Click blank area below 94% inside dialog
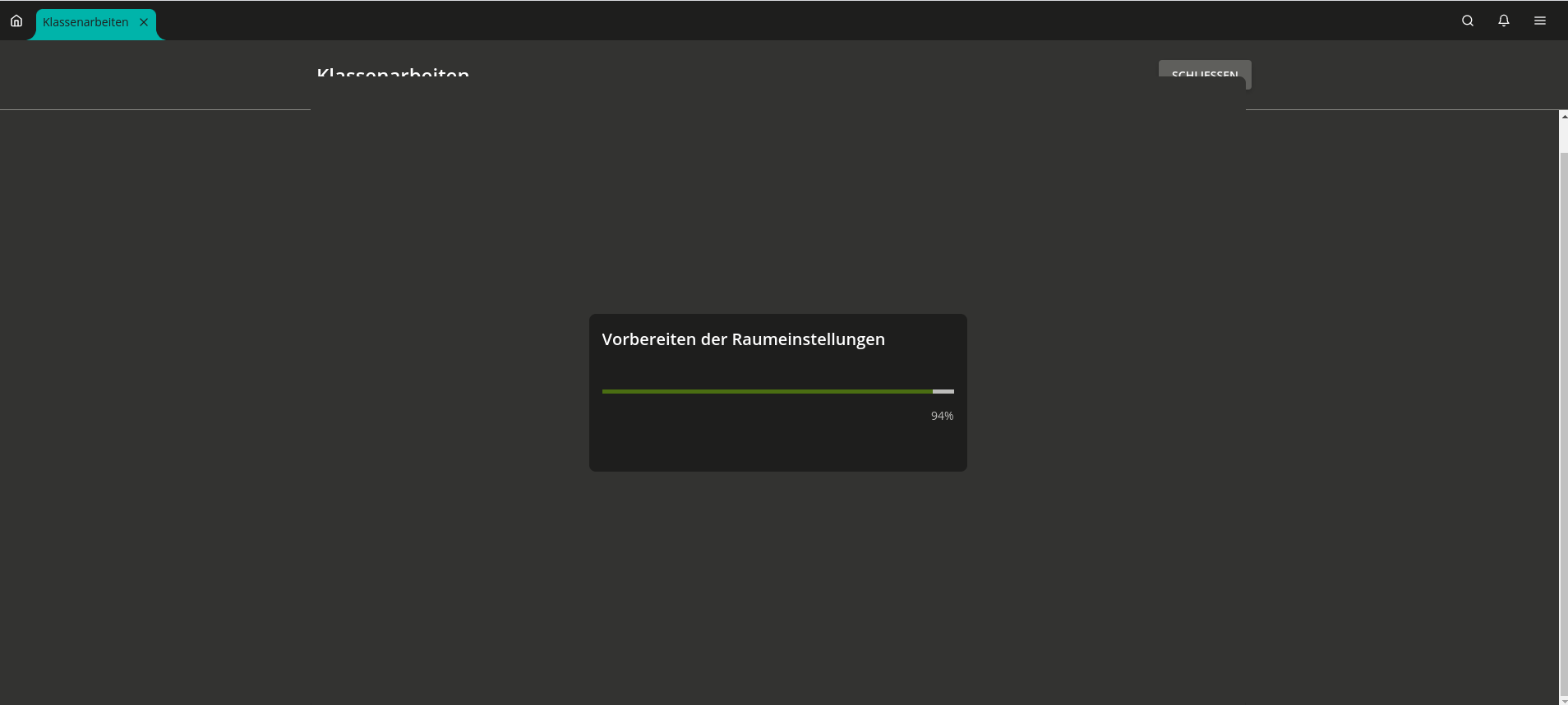The width and height of the screenshot is (1568, 705). (x=777, y=448)
